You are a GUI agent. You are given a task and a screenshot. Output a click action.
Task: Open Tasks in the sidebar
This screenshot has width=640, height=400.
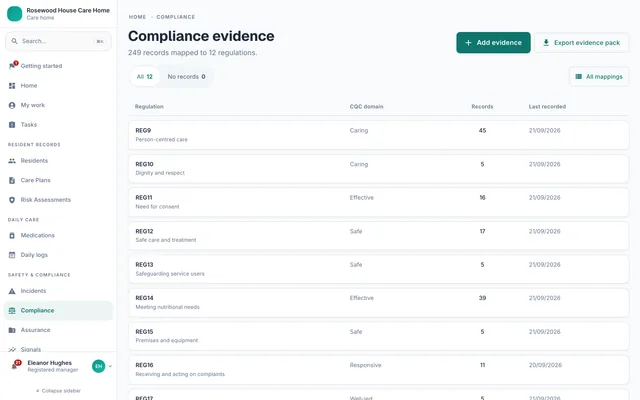[x=58, y=125]
